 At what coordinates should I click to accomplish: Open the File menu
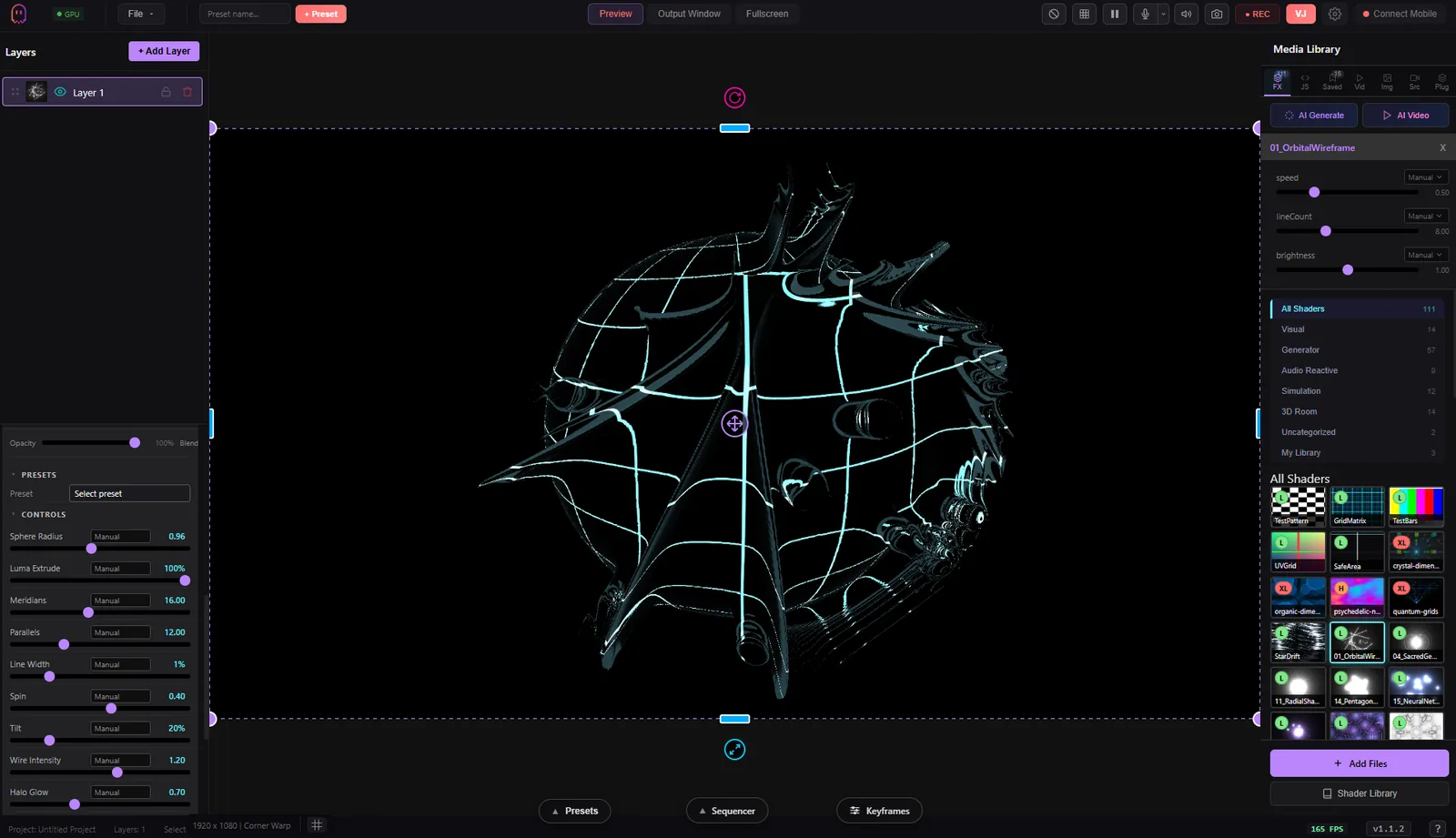141,14
